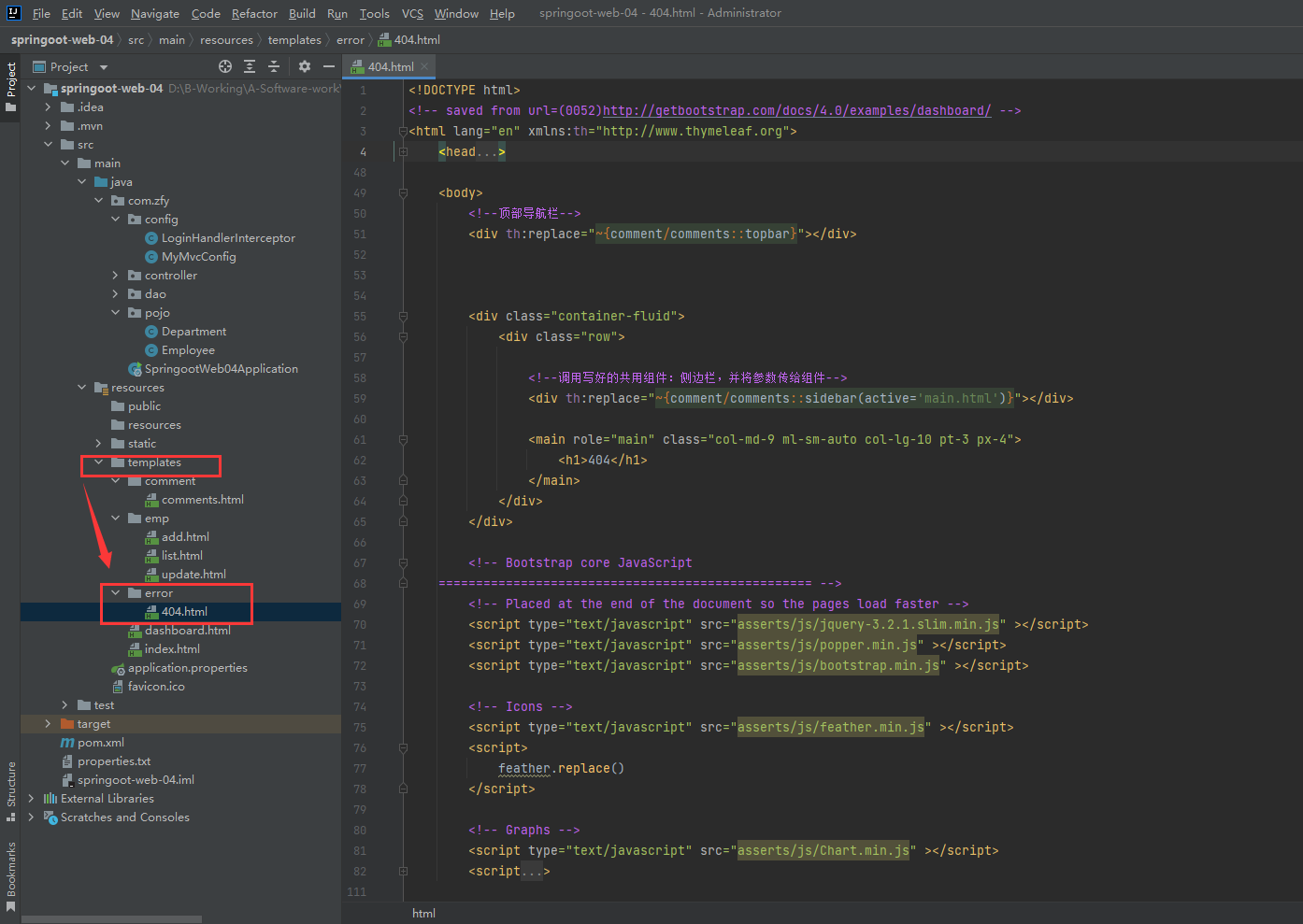This screenshot has width=1303, height=924.
Task: Toggle the Project tool window sidebar button
Action: [11, 87]
